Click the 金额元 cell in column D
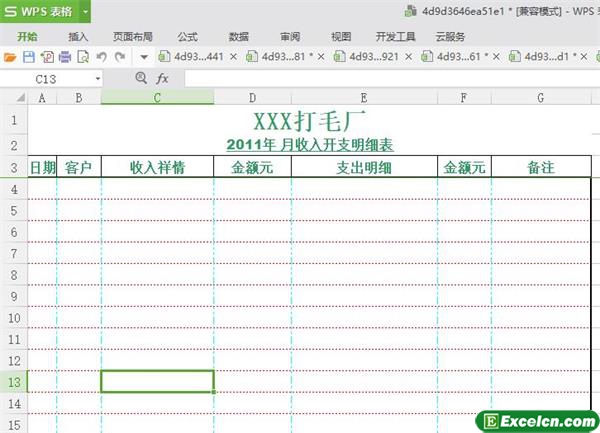This screenshot has height=433, width=600. (253, 167)
